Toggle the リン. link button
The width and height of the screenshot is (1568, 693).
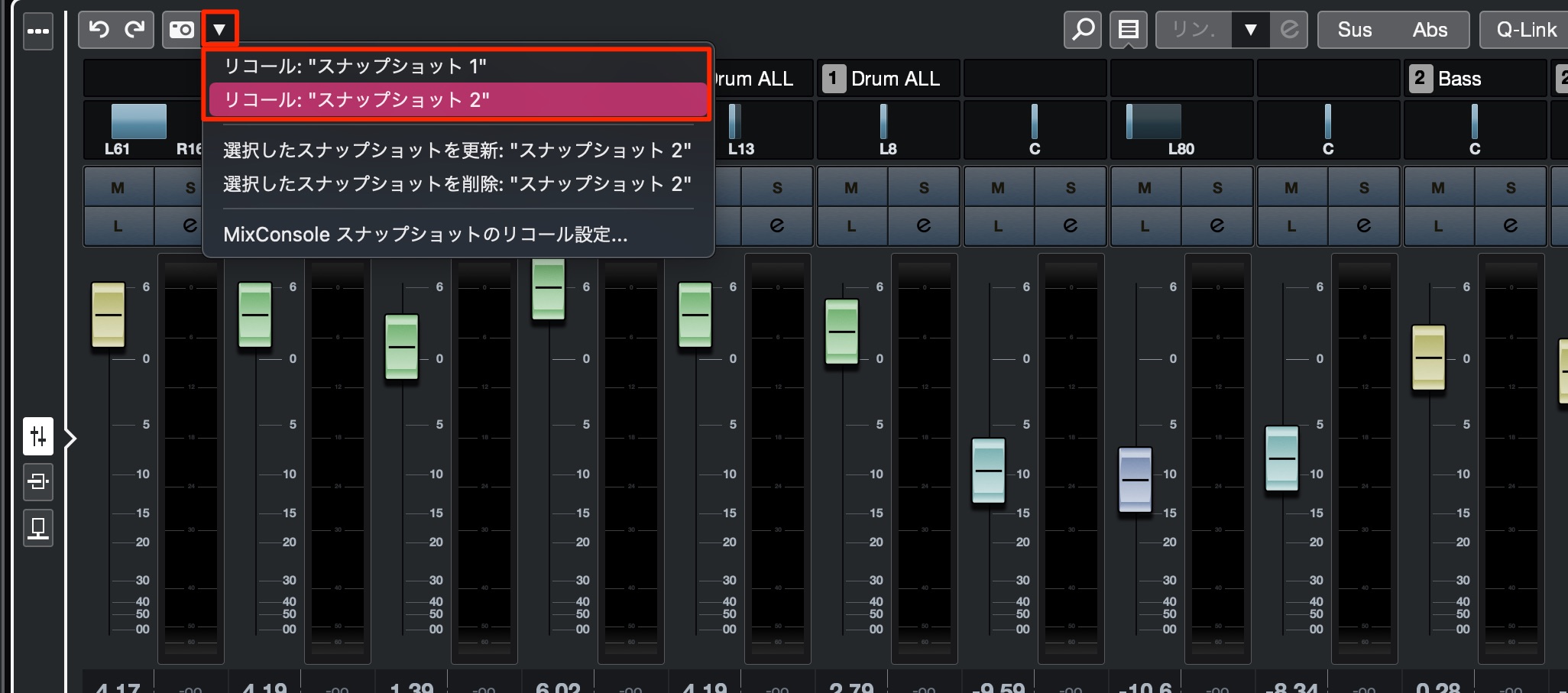tap(1194, 30)
